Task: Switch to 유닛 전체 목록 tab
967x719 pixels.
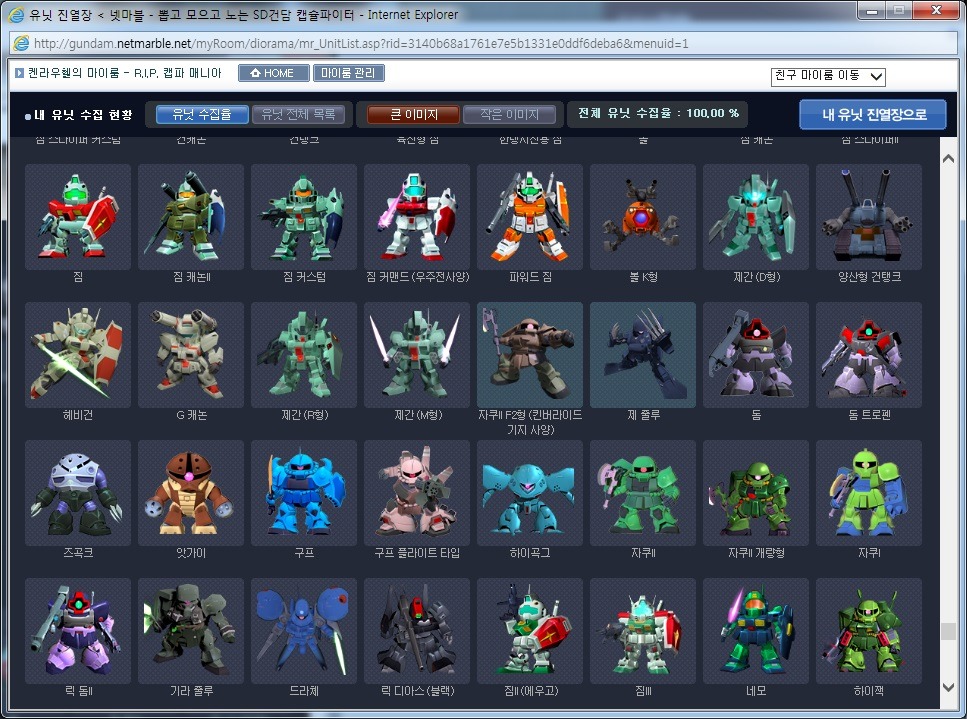Action: pyautogui.click(x=299, y=115)
